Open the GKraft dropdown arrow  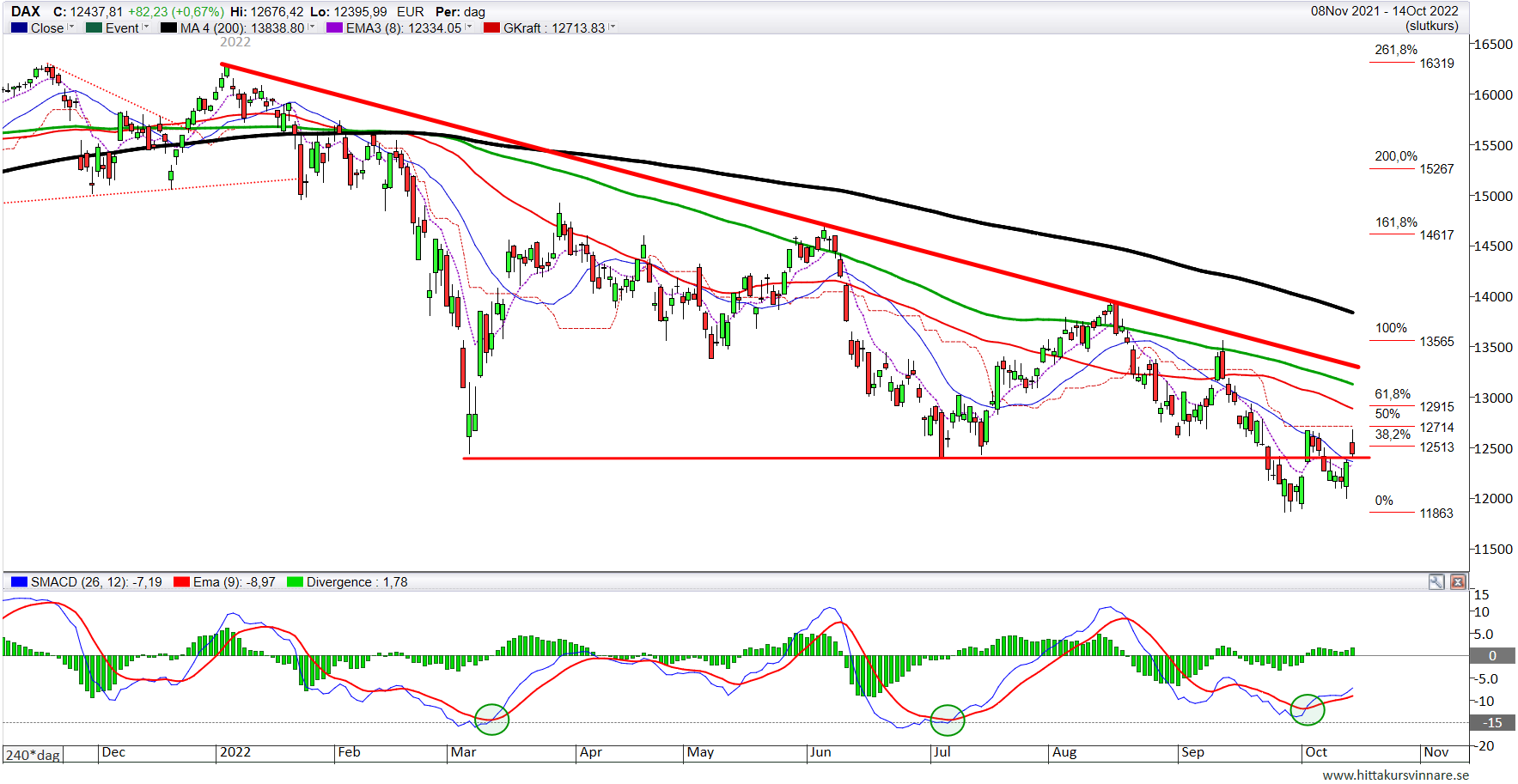(x=612, y=27)
